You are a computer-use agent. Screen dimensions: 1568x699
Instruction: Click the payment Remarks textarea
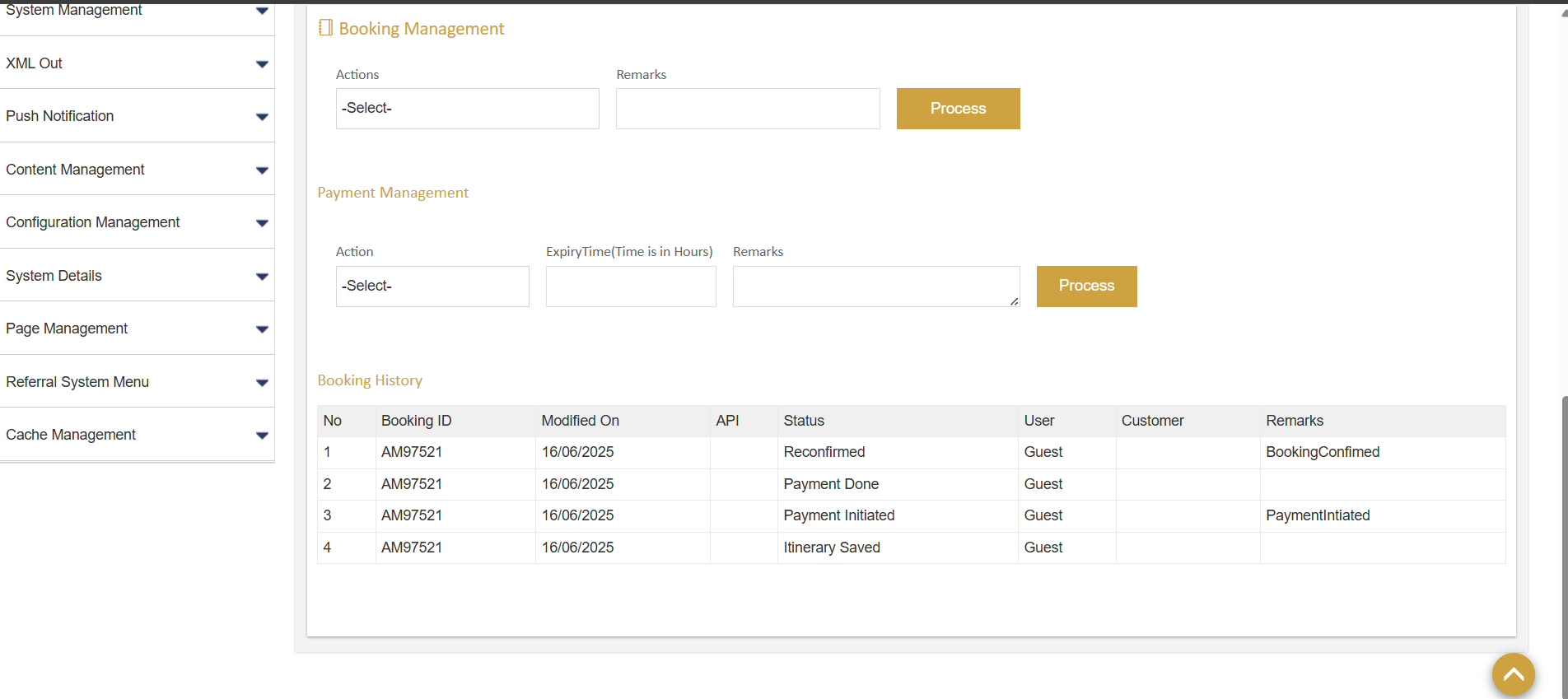coord(875,287)
